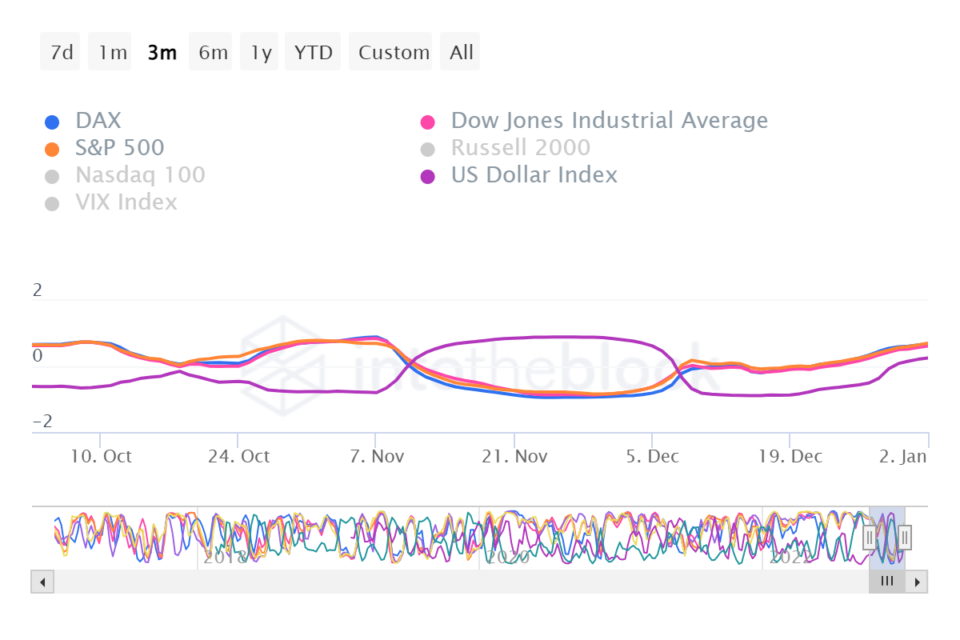Click the orange S&P 500 legend dot

click(x=52, y=149)
